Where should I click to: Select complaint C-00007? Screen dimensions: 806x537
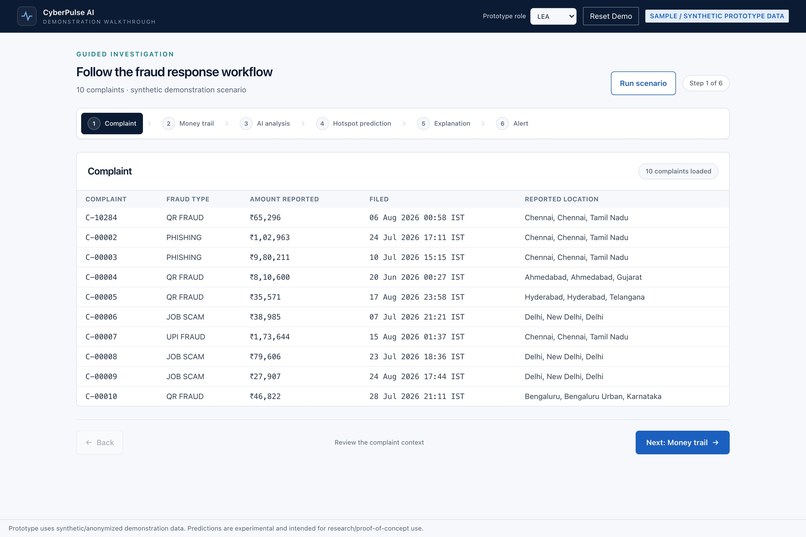point(402,337)
